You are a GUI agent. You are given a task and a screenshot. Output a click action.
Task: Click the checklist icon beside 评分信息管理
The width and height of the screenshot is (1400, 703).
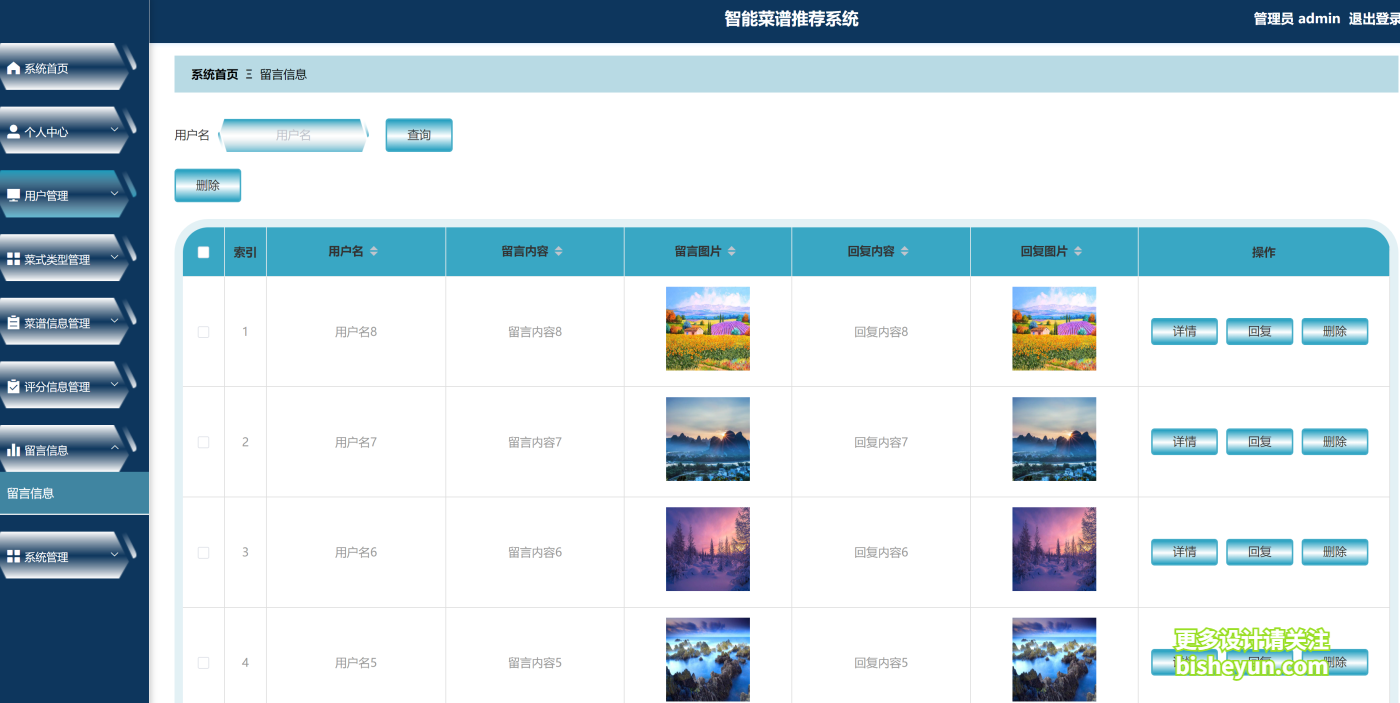point(13,385)
